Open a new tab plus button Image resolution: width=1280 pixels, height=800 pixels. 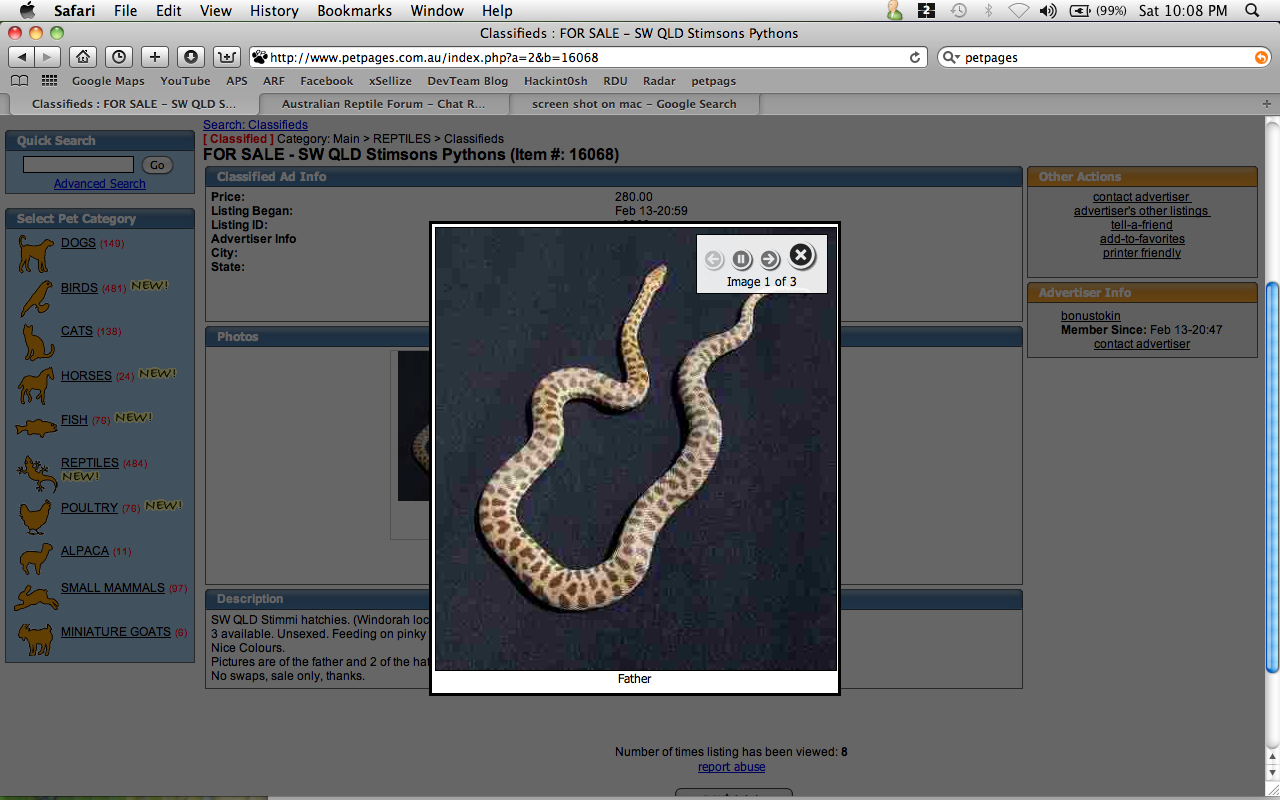1268,104
